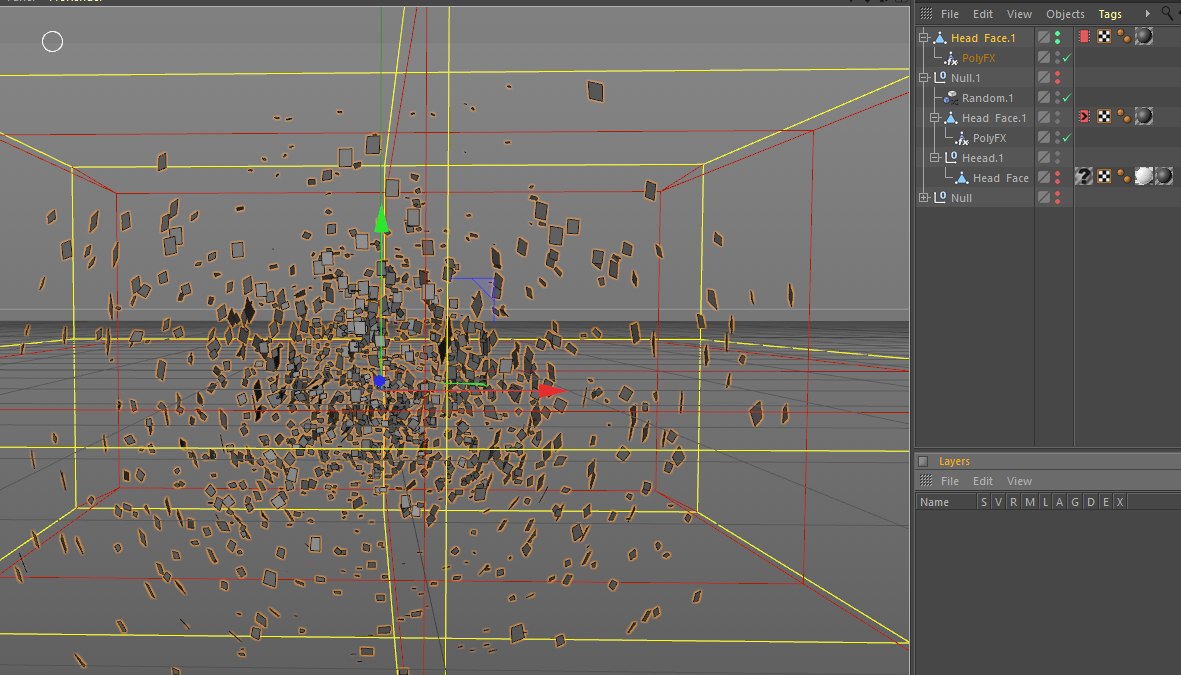Select the Phong tag on the top-level Head Face.1
This screenshot has width=1181, height=675.
(1124, 36)
